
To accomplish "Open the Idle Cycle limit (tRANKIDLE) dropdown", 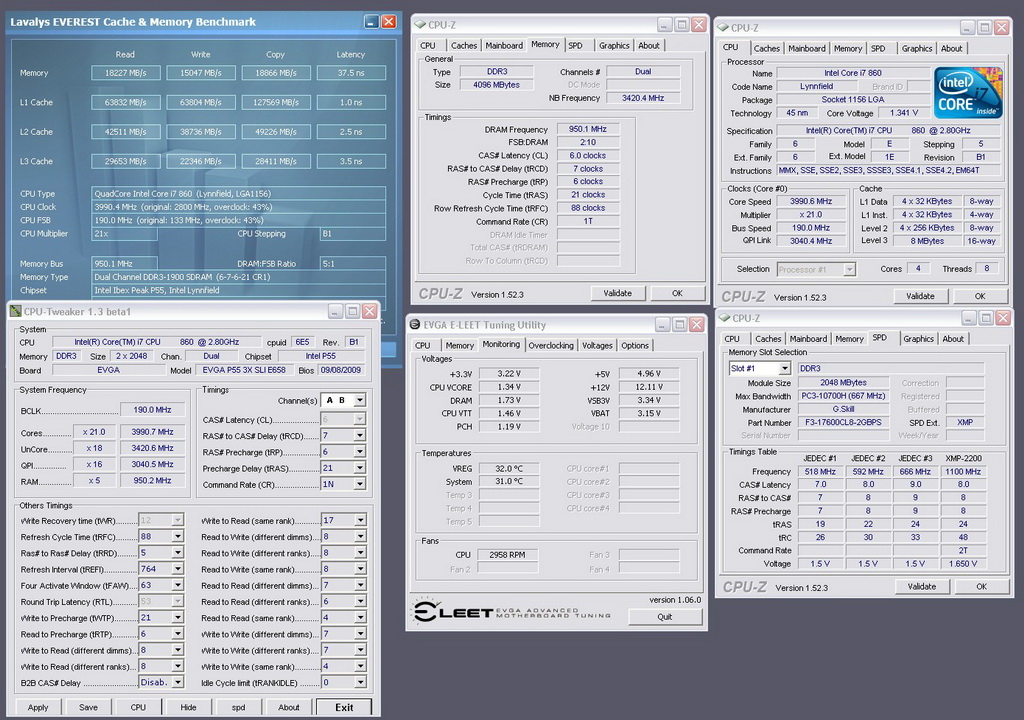I will (x=360, y=683).
